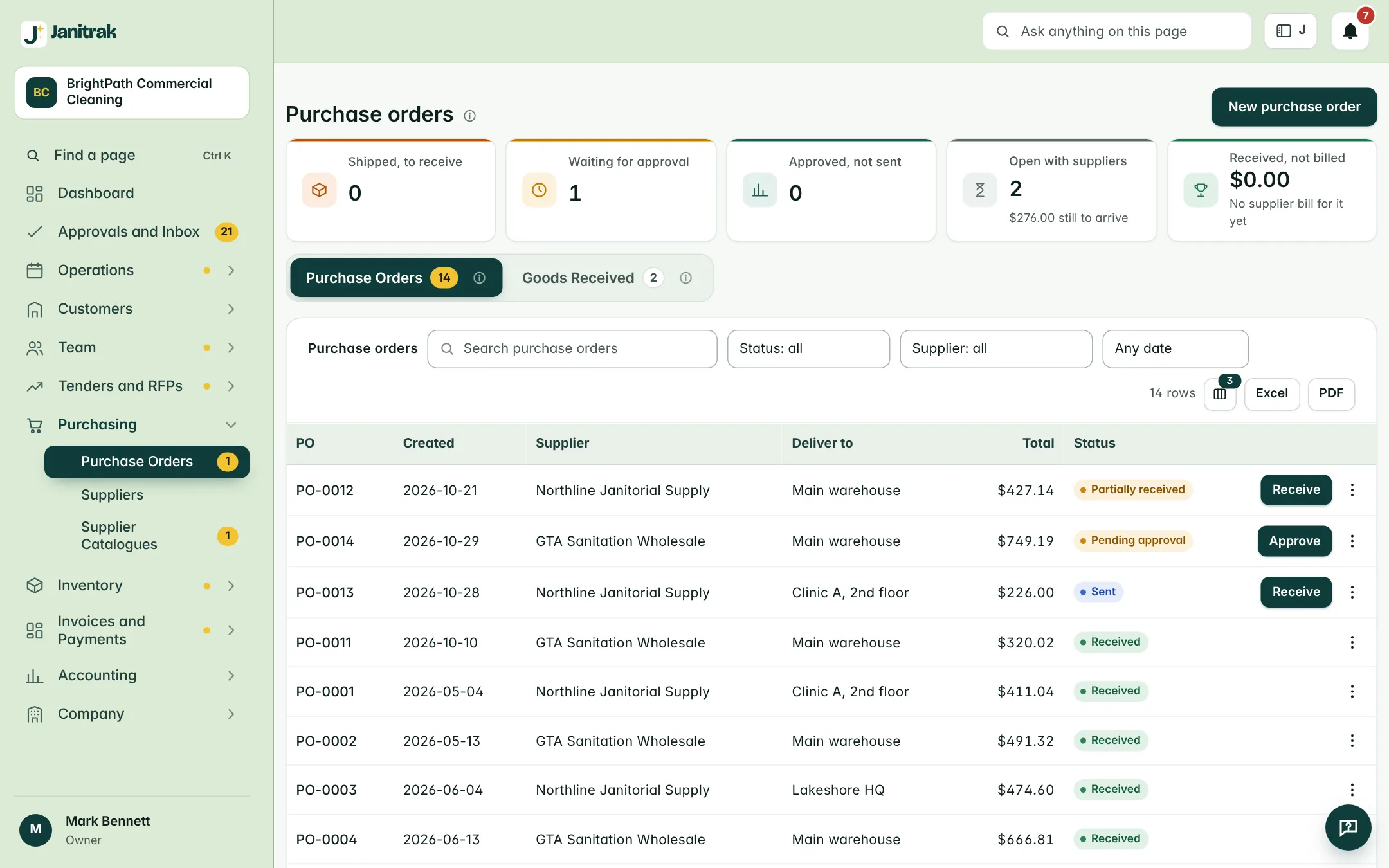Open BrightPath Commercial Cleaning company switcher

[x=132, y=93]
